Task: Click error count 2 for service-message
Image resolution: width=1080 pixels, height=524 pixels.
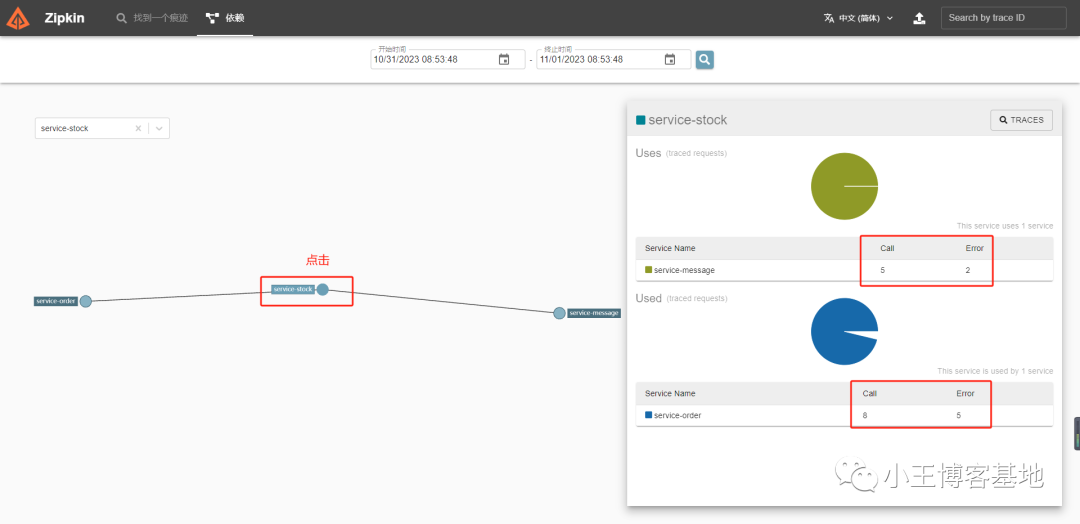Action: click(968, 271)
